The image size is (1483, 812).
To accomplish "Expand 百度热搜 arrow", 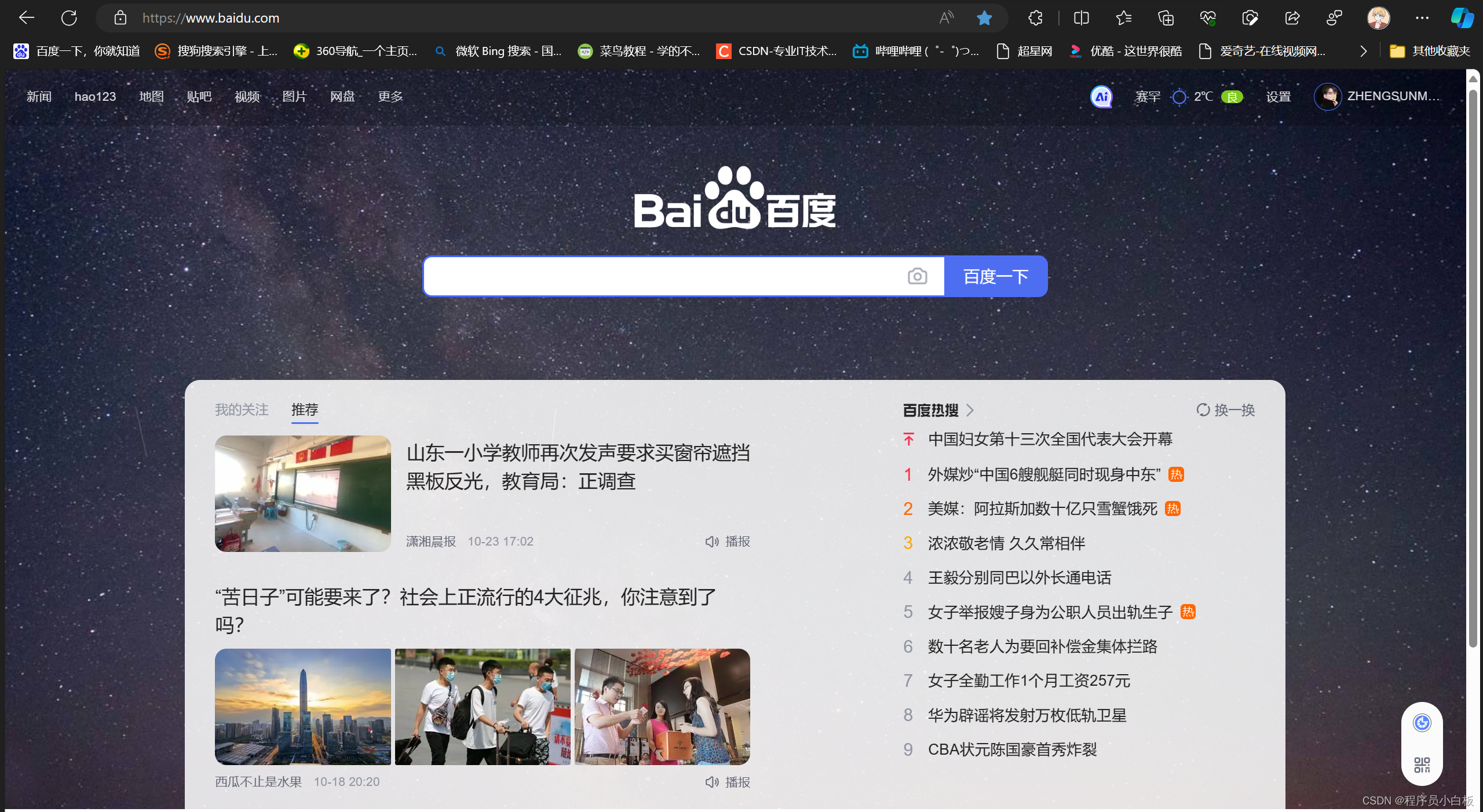I will pyautogui.click(x=970, y=410).
